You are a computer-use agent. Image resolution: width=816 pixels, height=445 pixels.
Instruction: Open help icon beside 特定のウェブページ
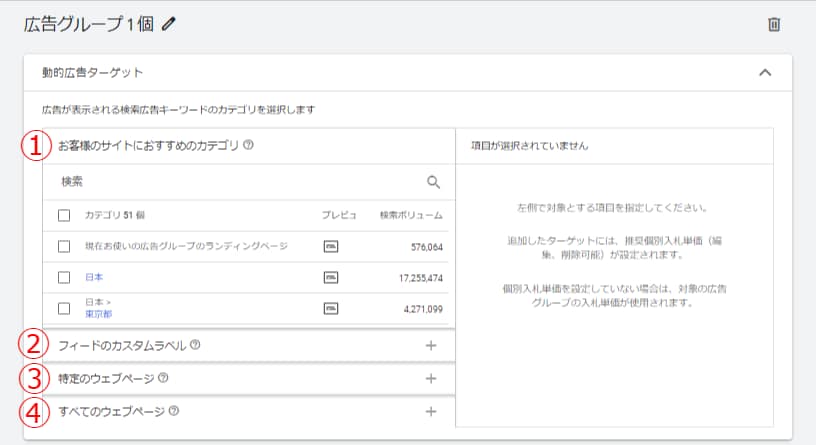point(163,378)
